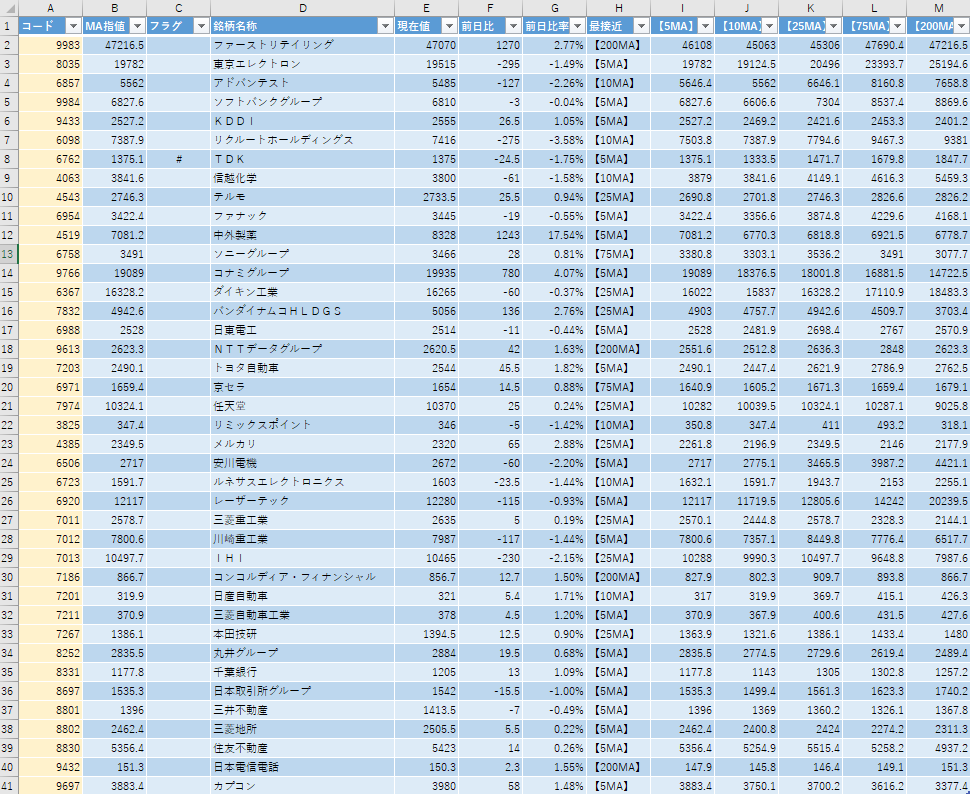The height and width of the screenshot is (794, 970).
Task: Open the 銘柄名称 filter dropdown
Action: [384, 26]
